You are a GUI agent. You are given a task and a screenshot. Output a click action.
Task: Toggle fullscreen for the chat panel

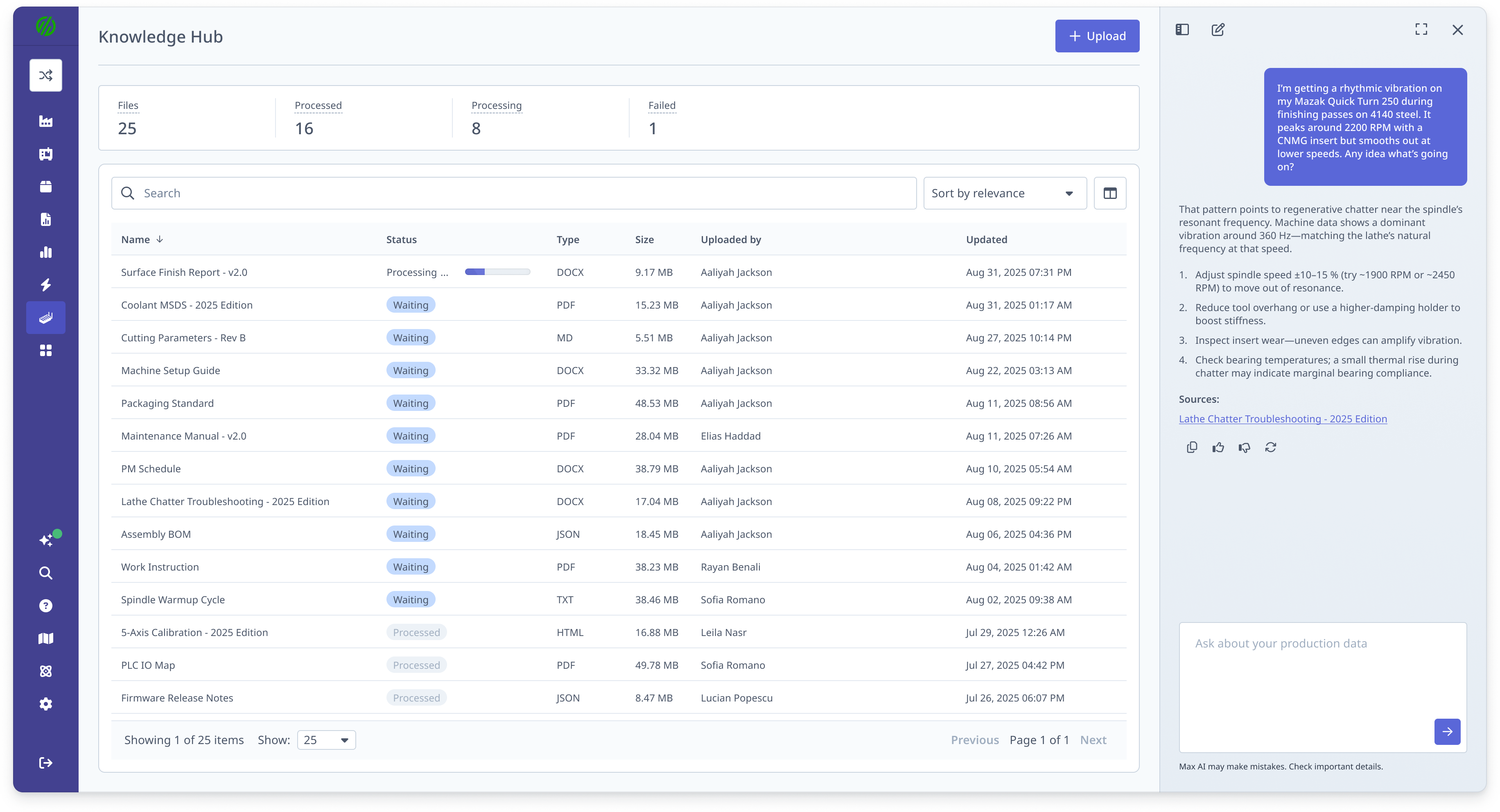click(1421, 30)
